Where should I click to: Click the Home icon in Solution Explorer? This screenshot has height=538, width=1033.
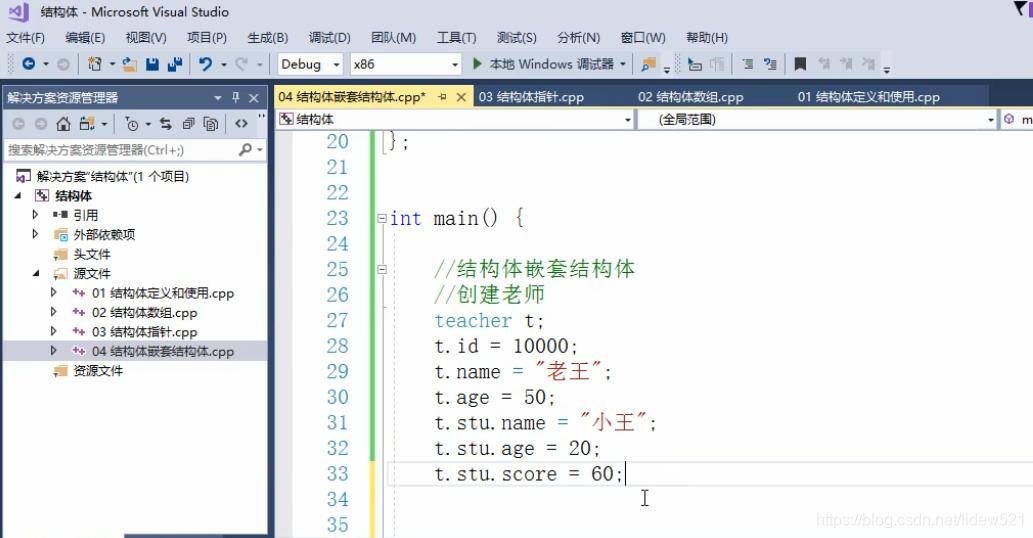pyautogui.click(x=63, y=123)
